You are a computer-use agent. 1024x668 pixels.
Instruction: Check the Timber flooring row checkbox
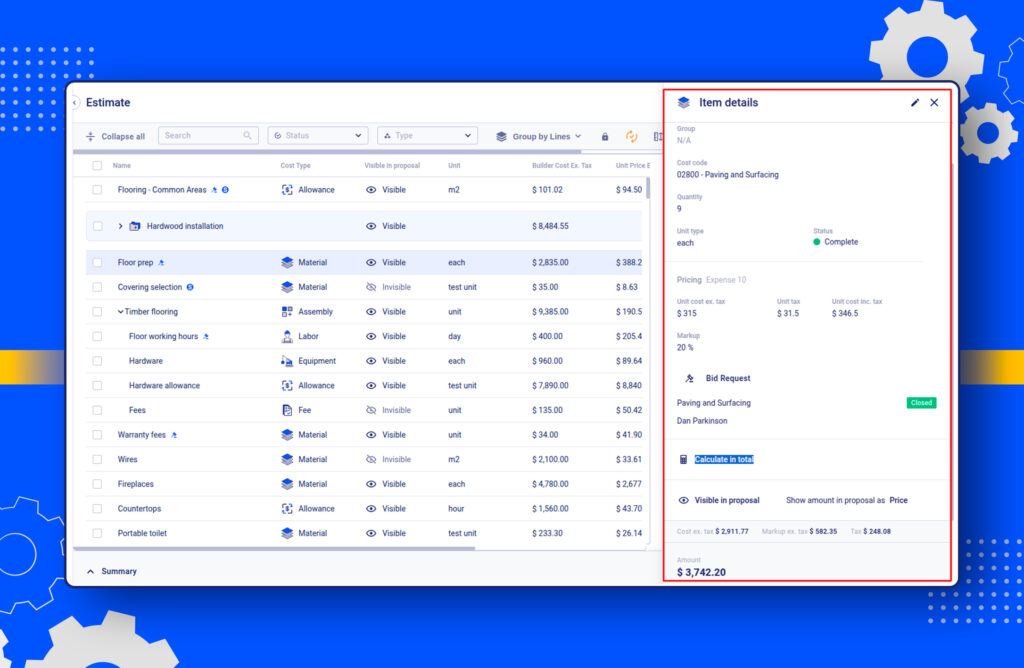(x=97, y=311)
